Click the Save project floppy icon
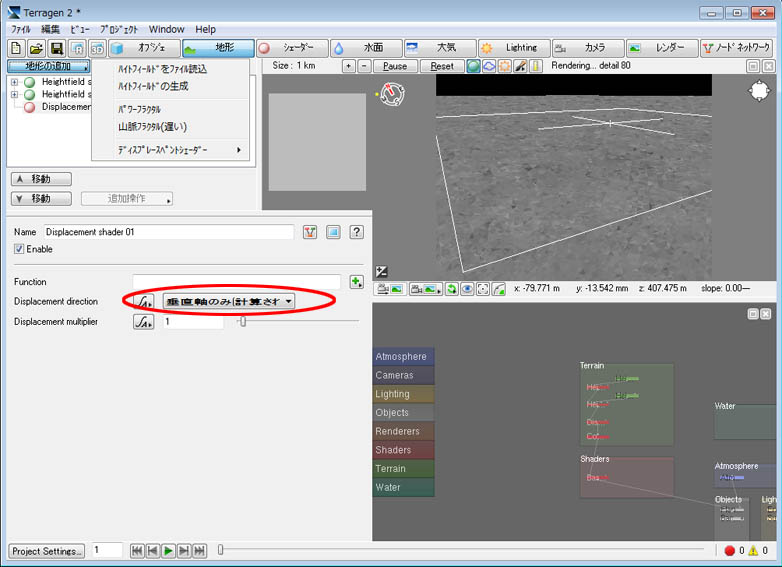This screenshot has width=782, height=567. 56,48
